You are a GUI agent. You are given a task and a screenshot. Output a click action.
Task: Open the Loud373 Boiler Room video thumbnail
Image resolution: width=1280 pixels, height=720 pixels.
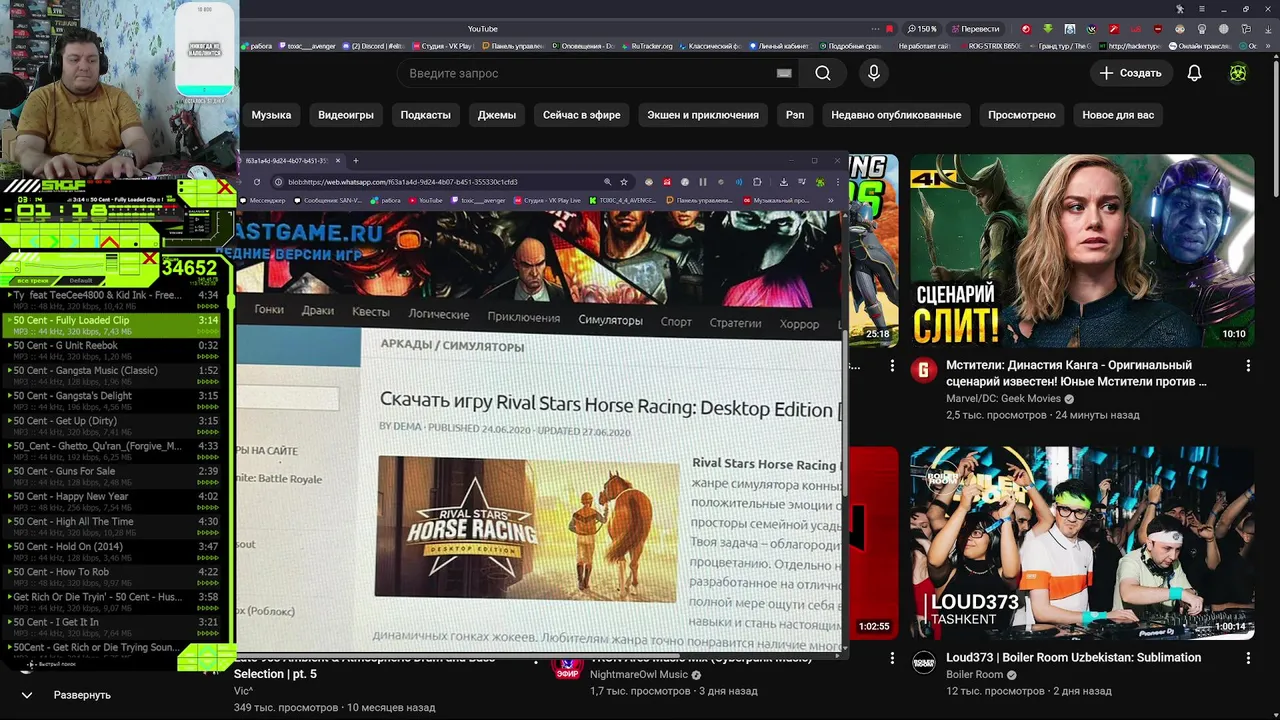point(1082,543)
